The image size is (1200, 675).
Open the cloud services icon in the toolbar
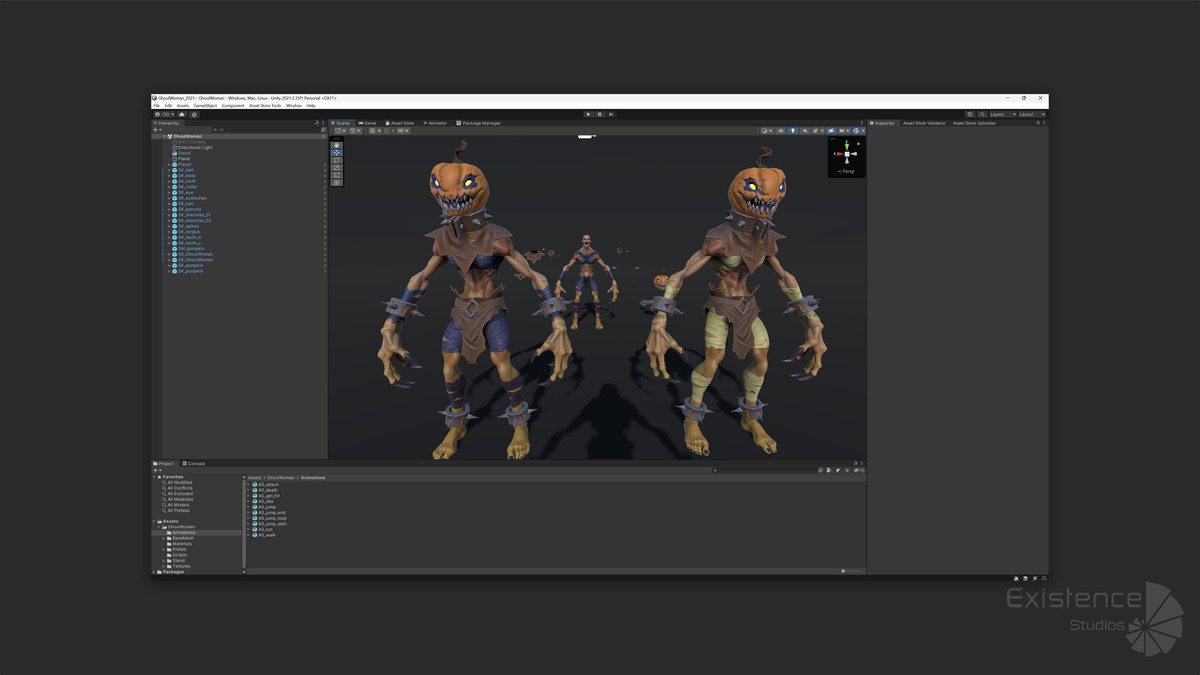(182, 114)
